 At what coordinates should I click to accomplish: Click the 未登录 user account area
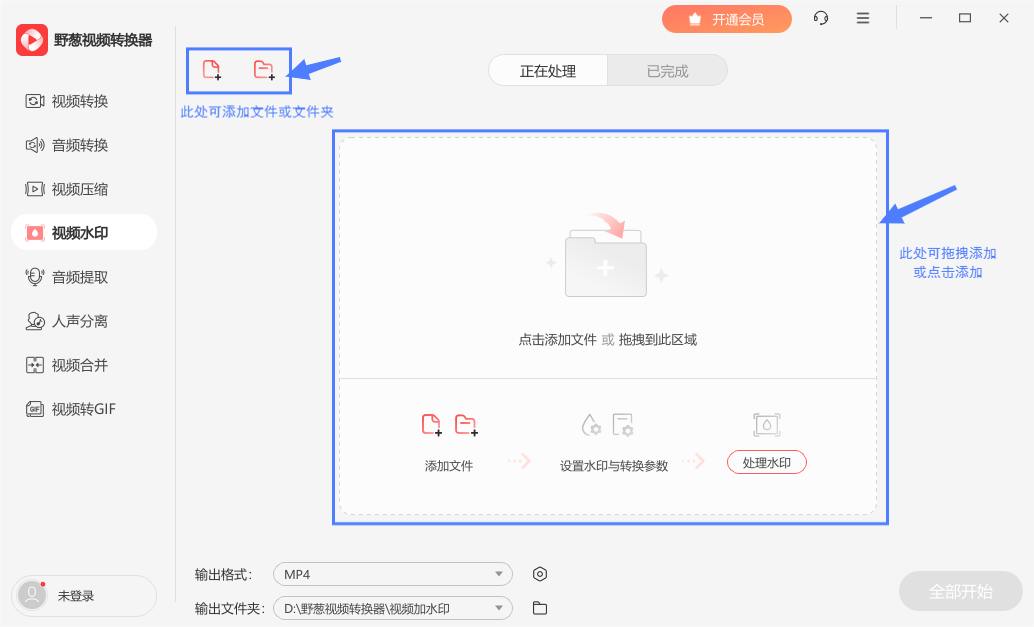pos(84,595)
